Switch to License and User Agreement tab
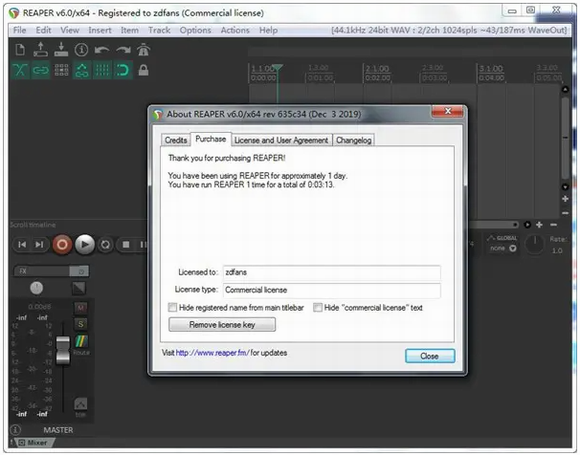 click(x=281, y=140)
